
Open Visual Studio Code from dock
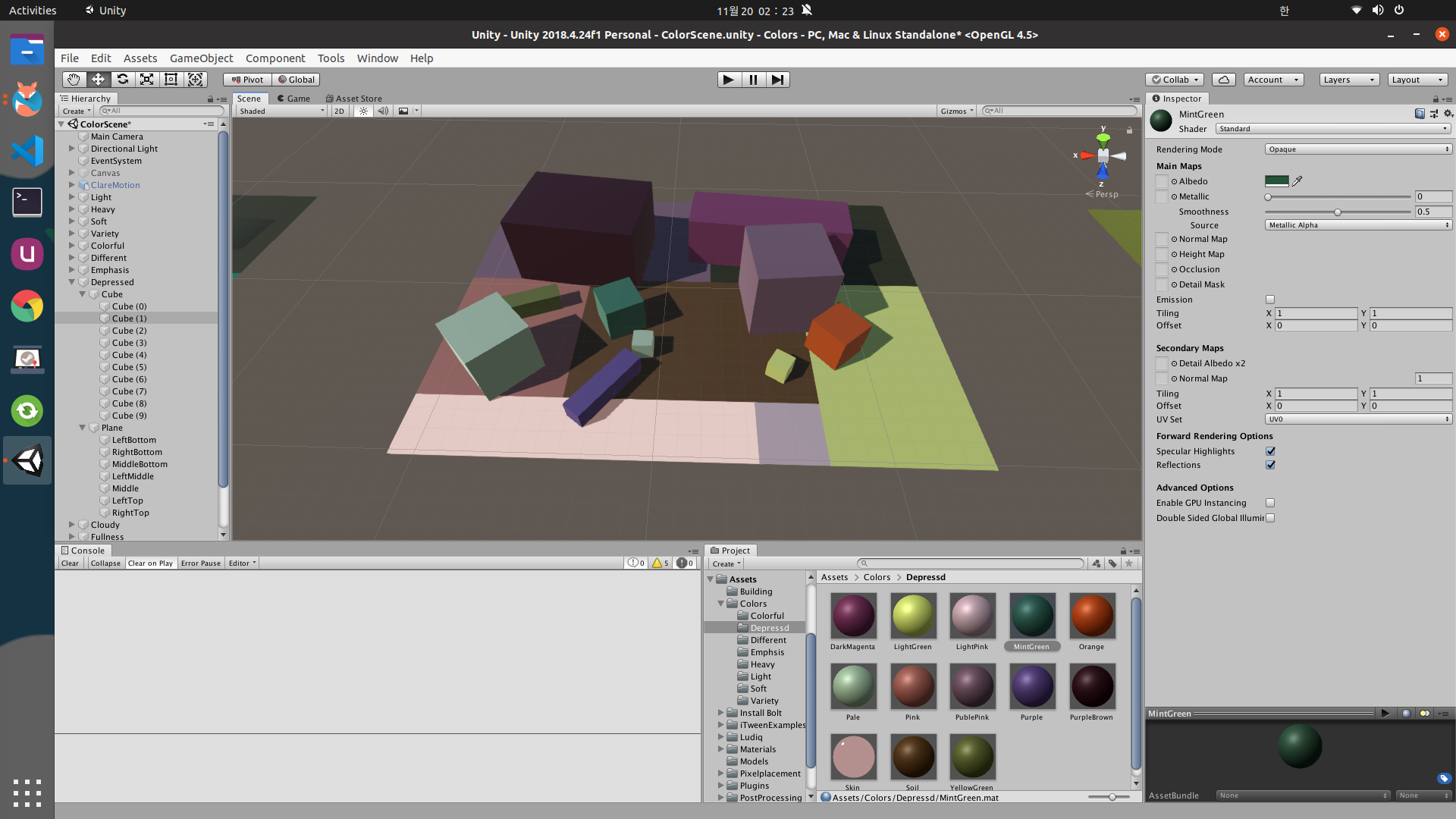point(27,150)
